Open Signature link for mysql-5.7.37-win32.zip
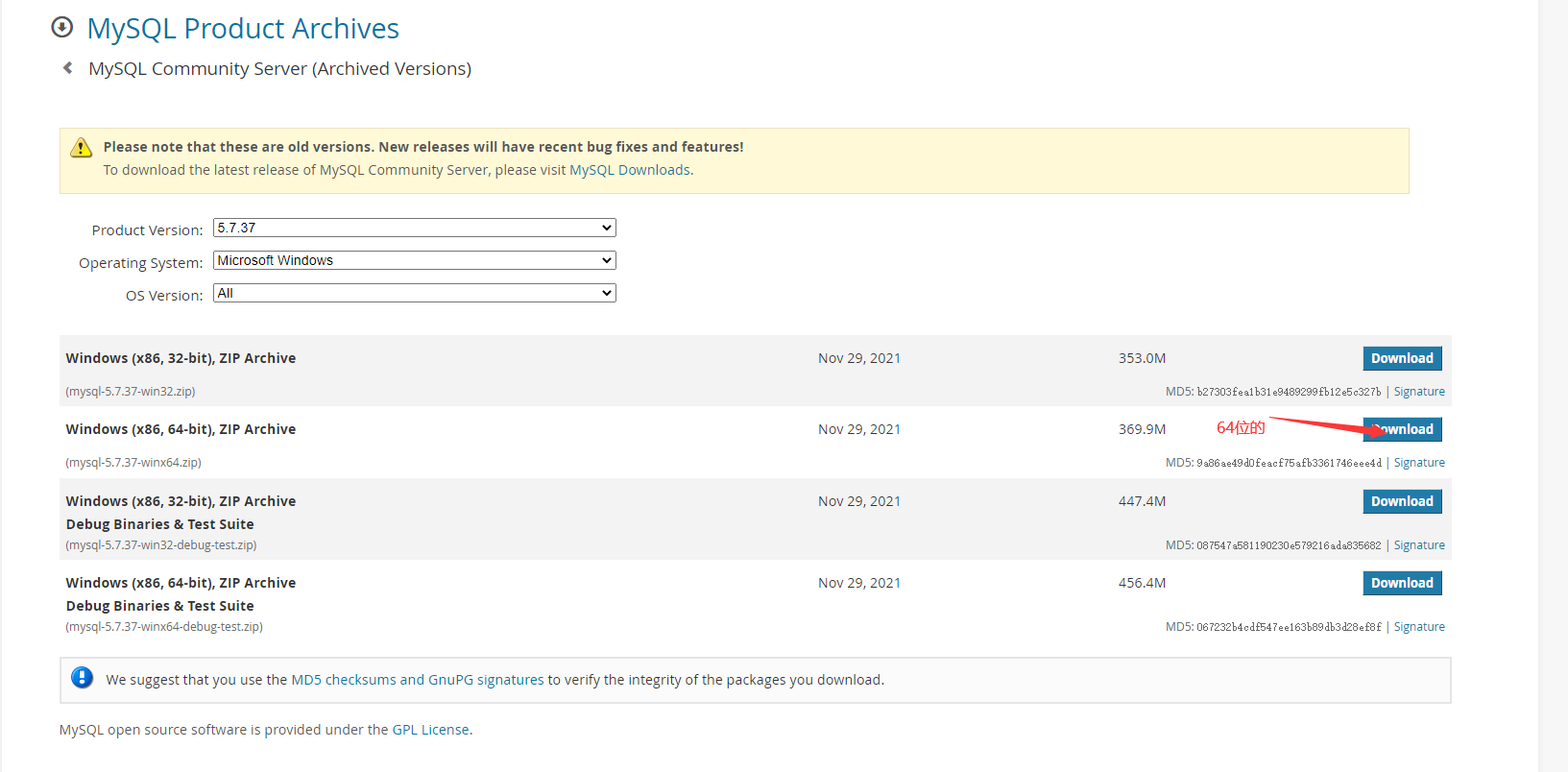1568x772 pixels. click(x=1419, y=392)
